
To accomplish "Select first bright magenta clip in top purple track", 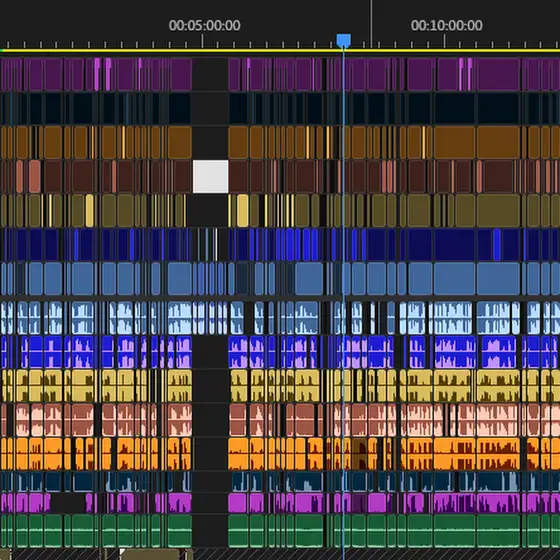I will (x=97, y=74).
